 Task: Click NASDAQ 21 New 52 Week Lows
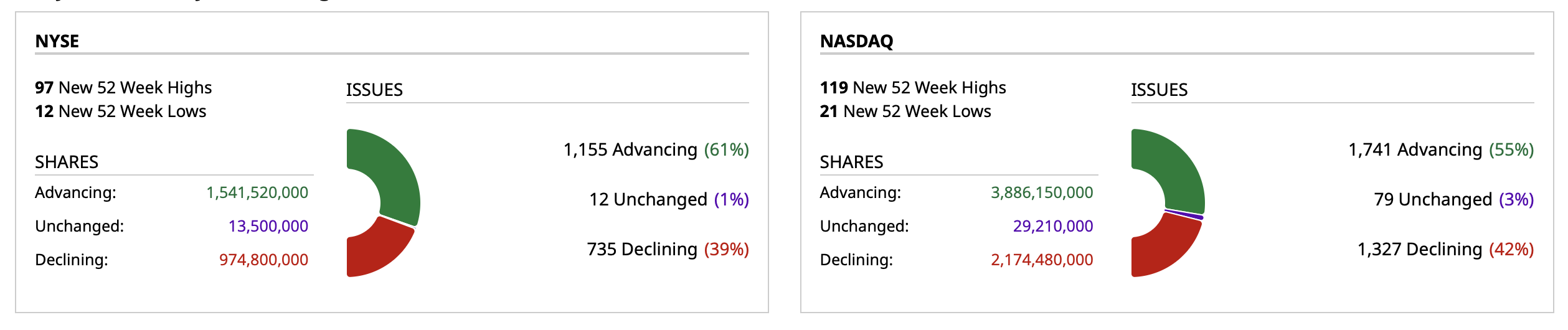click(x=905, y=111)
